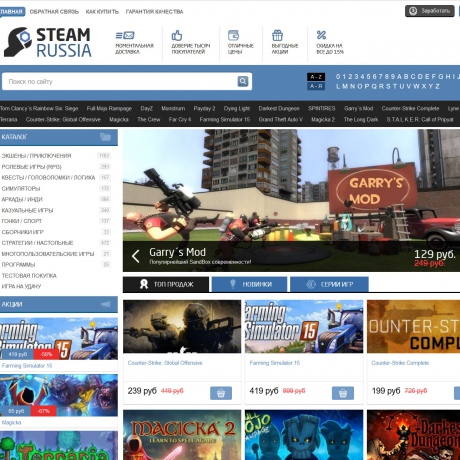Open Гарантия качества page

pyautogui.click(x=154, y=12)
